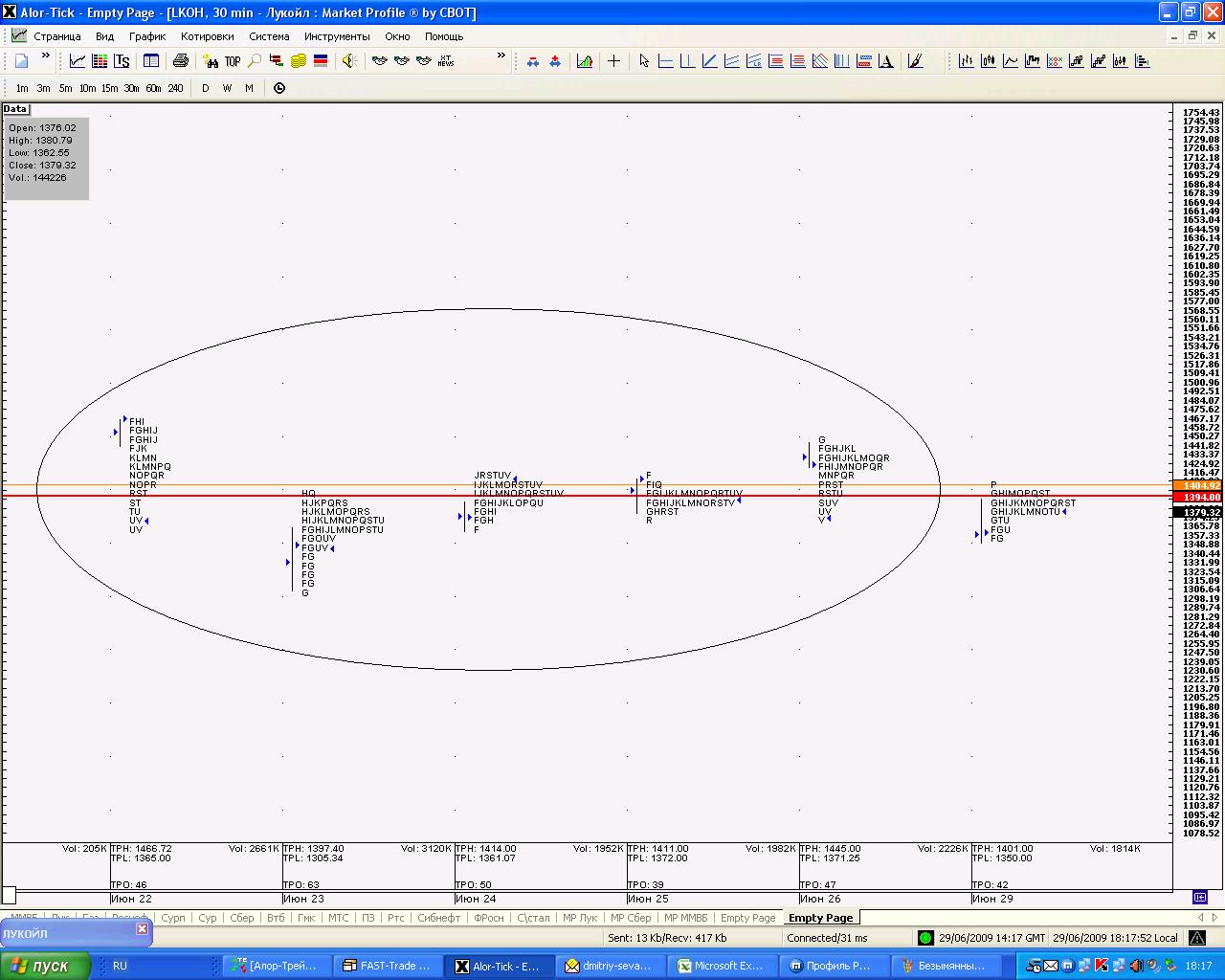The width and height of the screenshot is (1225, 980).
Task: Switch to the Сибнефт page tab
Action: click(438, 918)
